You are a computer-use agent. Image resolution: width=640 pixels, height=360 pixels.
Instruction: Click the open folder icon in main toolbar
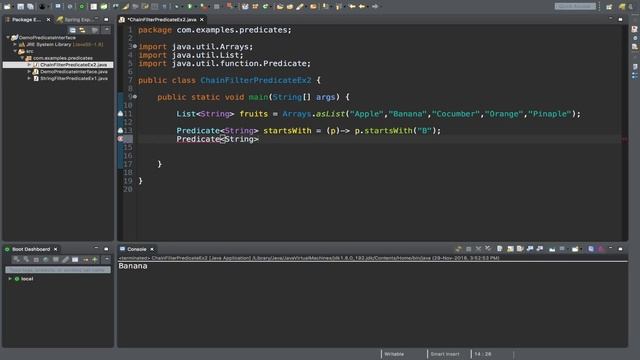coord(280,6)
